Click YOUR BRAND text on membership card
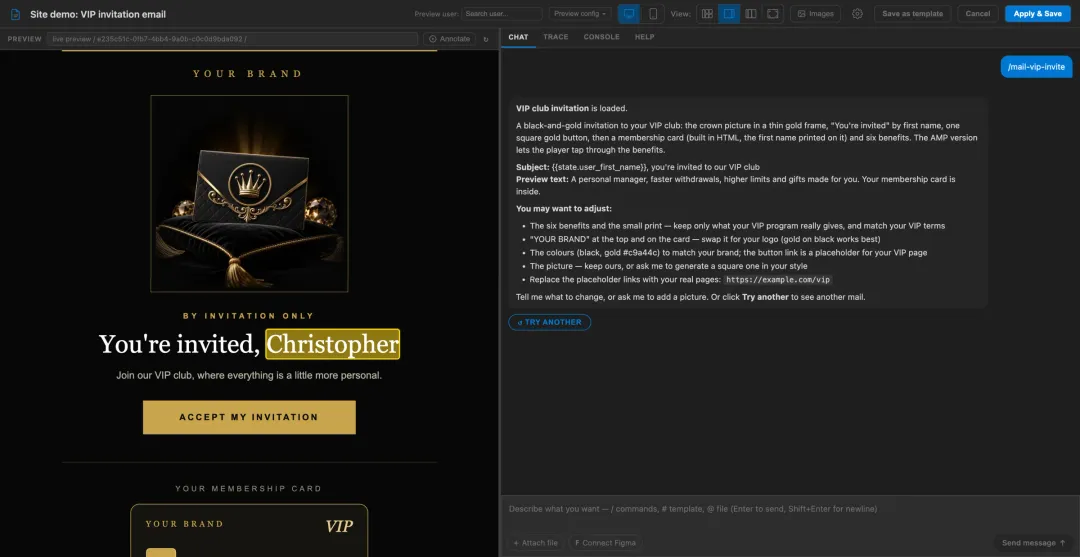 point(185,524)
